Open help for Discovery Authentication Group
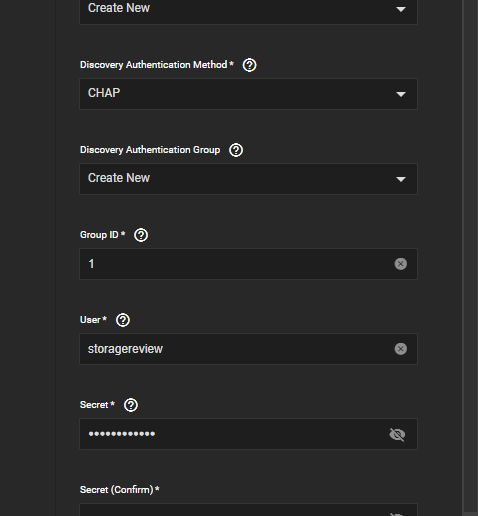This screenshot has height=516, width=478. click(236, 150)
